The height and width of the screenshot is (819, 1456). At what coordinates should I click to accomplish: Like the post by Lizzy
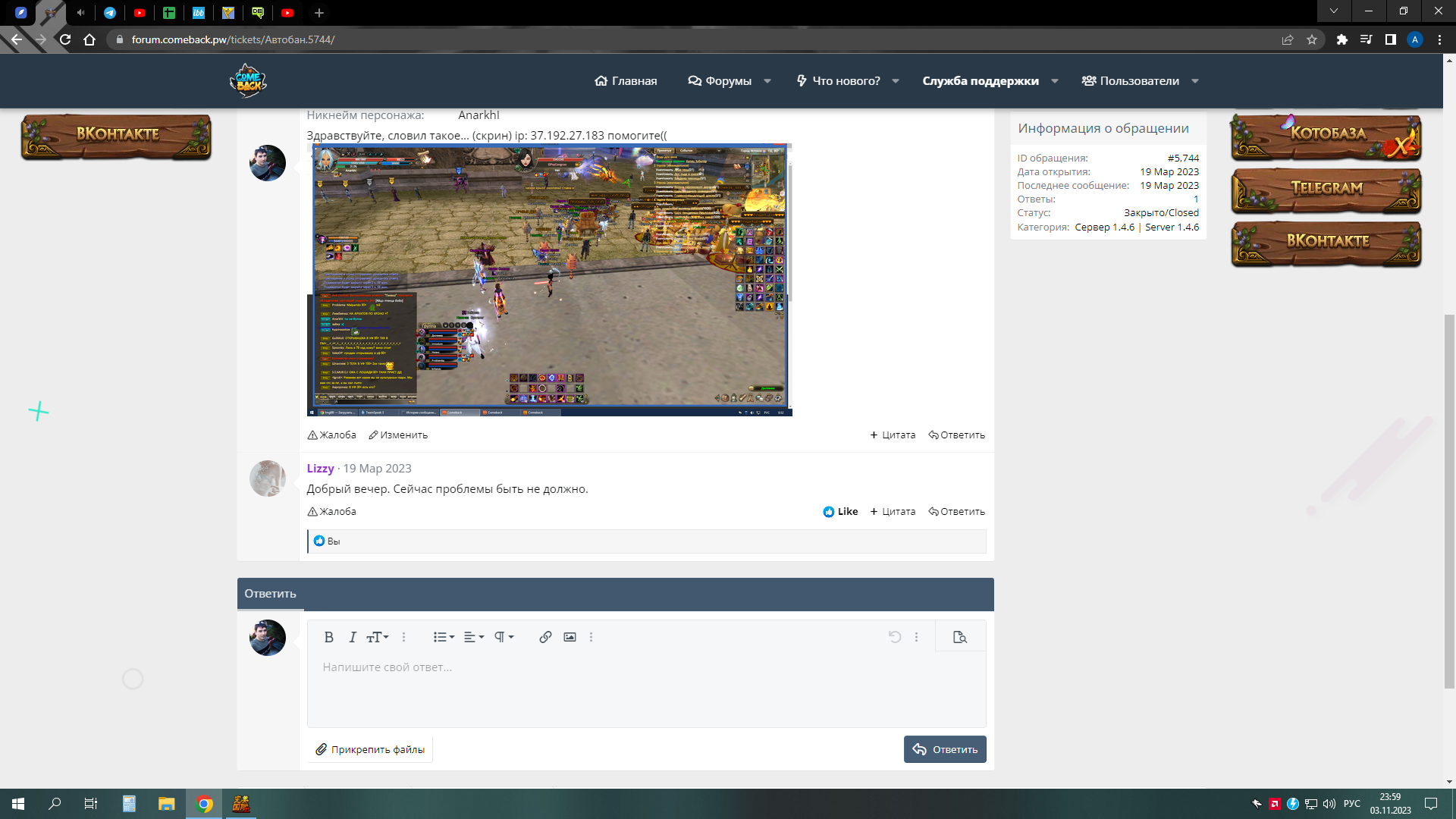(x=840, y=512)
